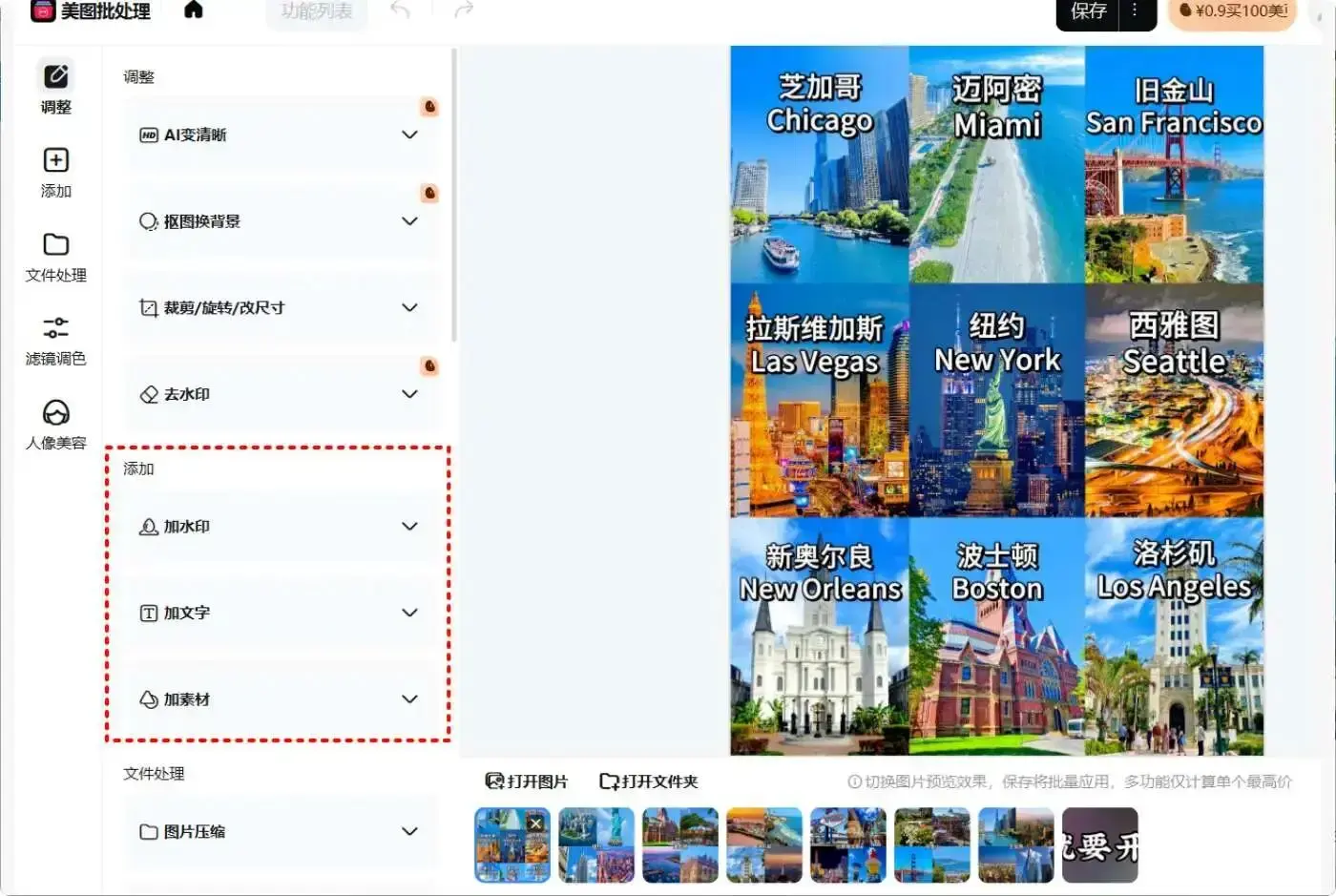Remove the first thumbnail via its X
Image resolution: width=1336 pixels, height=896 pixels.
tap(535, 823)
